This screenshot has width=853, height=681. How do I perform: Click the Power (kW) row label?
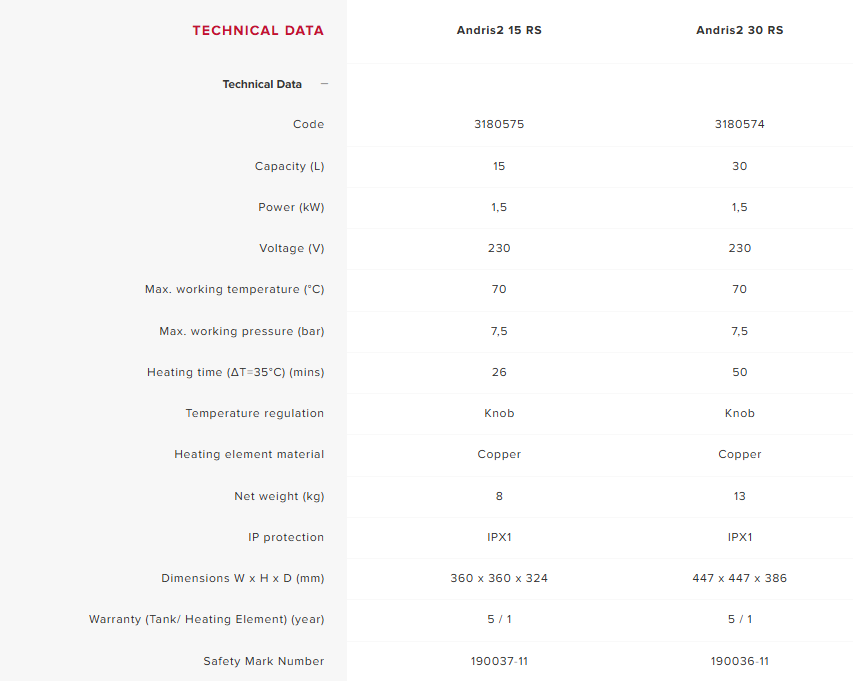tap(291, 207)
